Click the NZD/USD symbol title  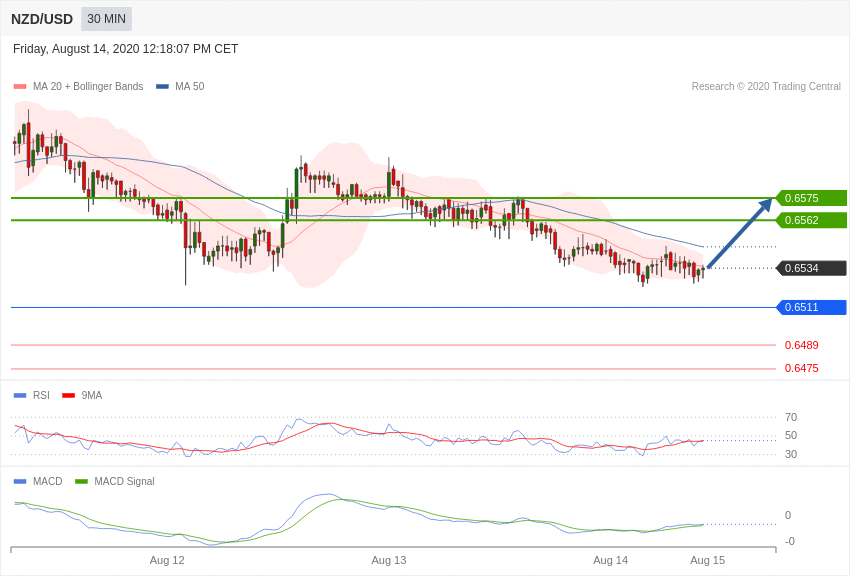[x=42, y=19]
